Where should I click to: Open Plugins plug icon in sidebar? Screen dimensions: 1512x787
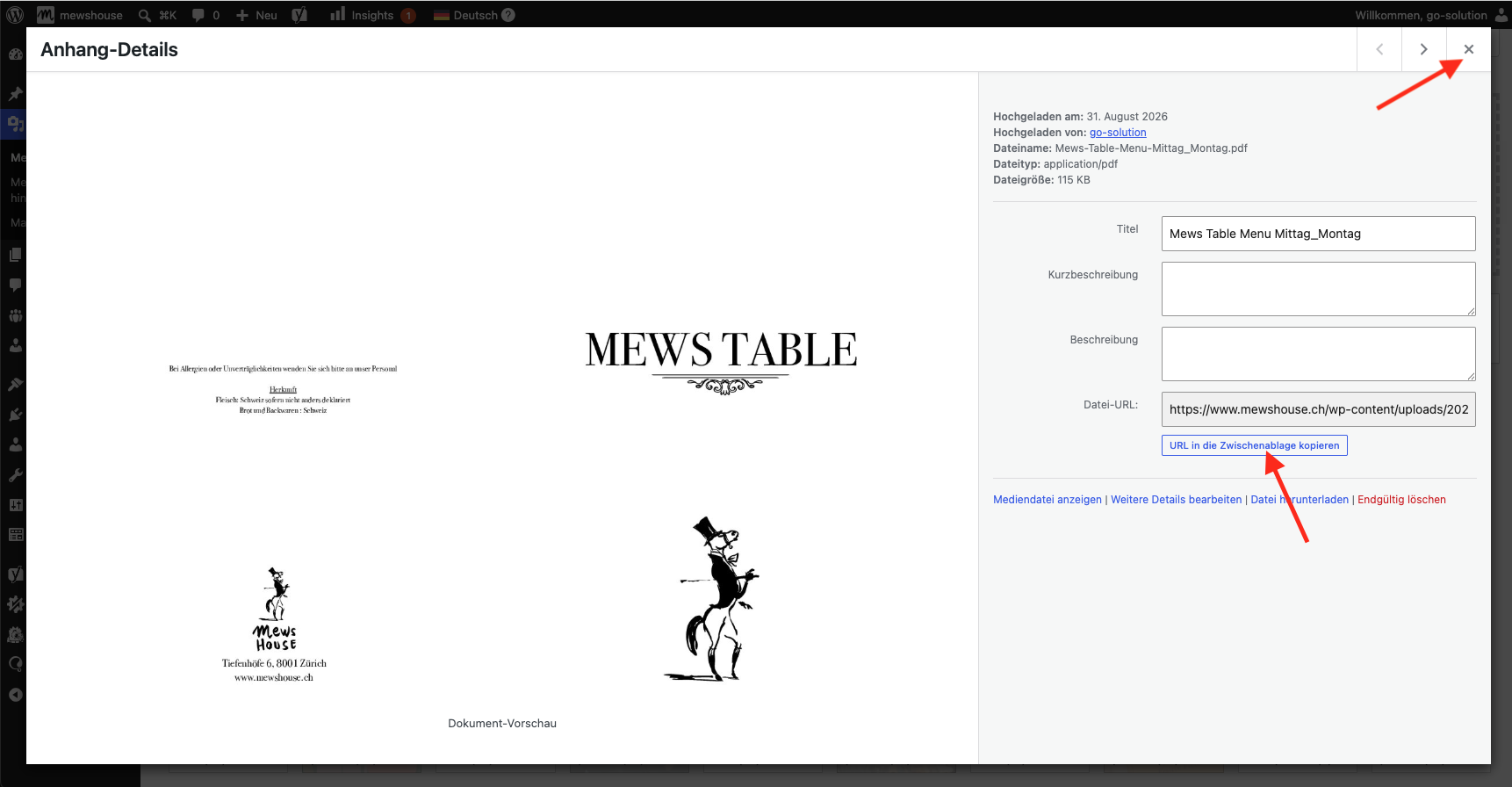(16, 415)
